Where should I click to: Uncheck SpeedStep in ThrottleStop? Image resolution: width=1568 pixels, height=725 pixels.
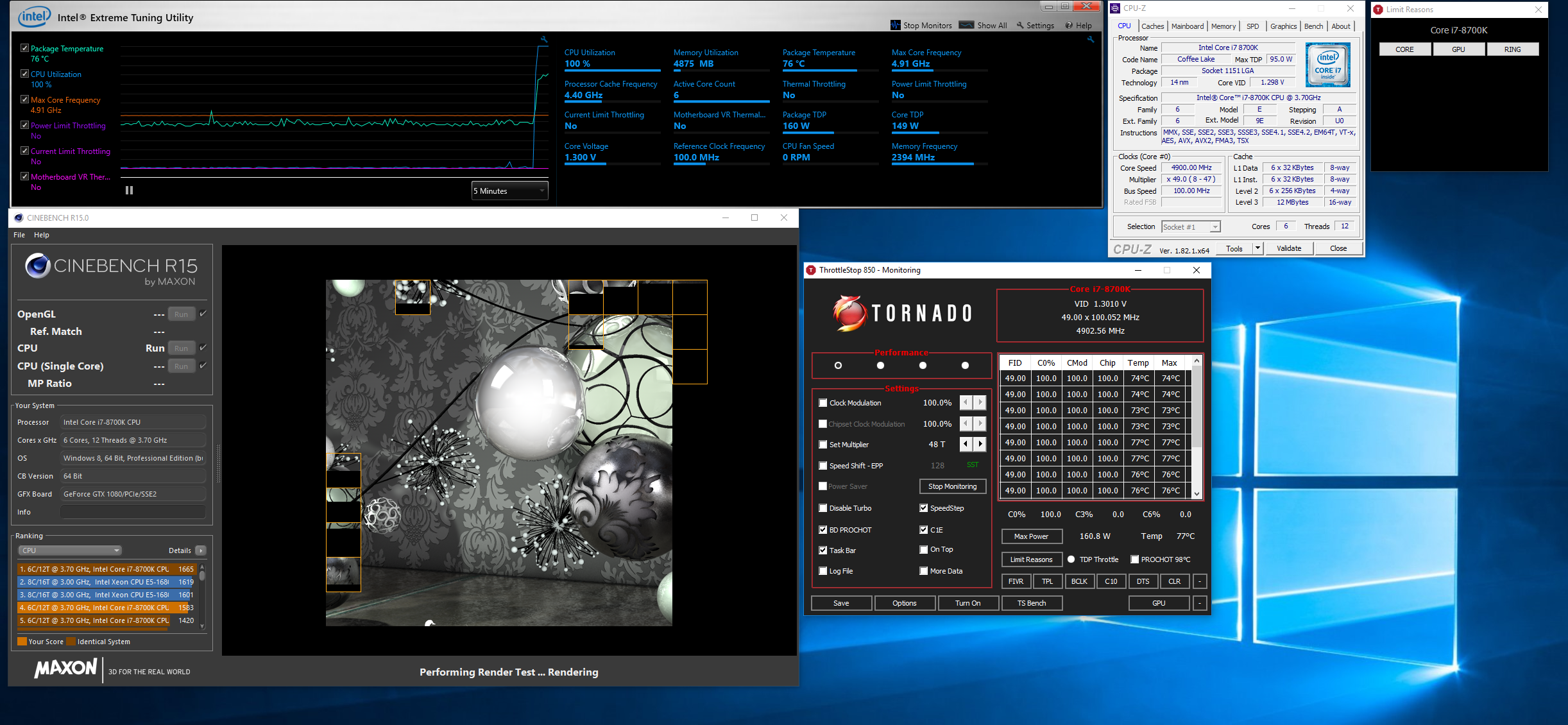[x=923, y=508]
